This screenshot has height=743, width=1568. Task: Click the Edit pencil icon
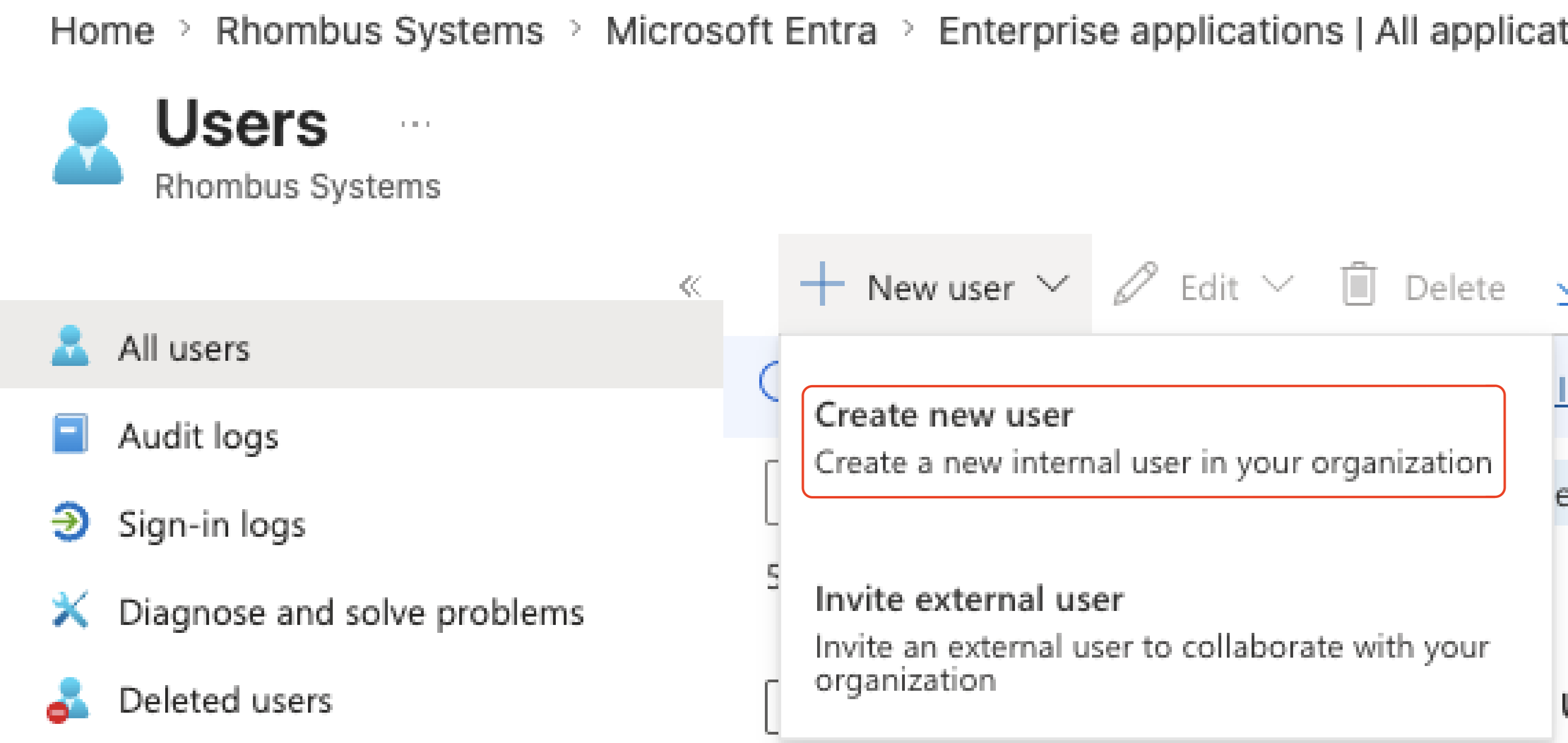click(x=1135, y=284)
